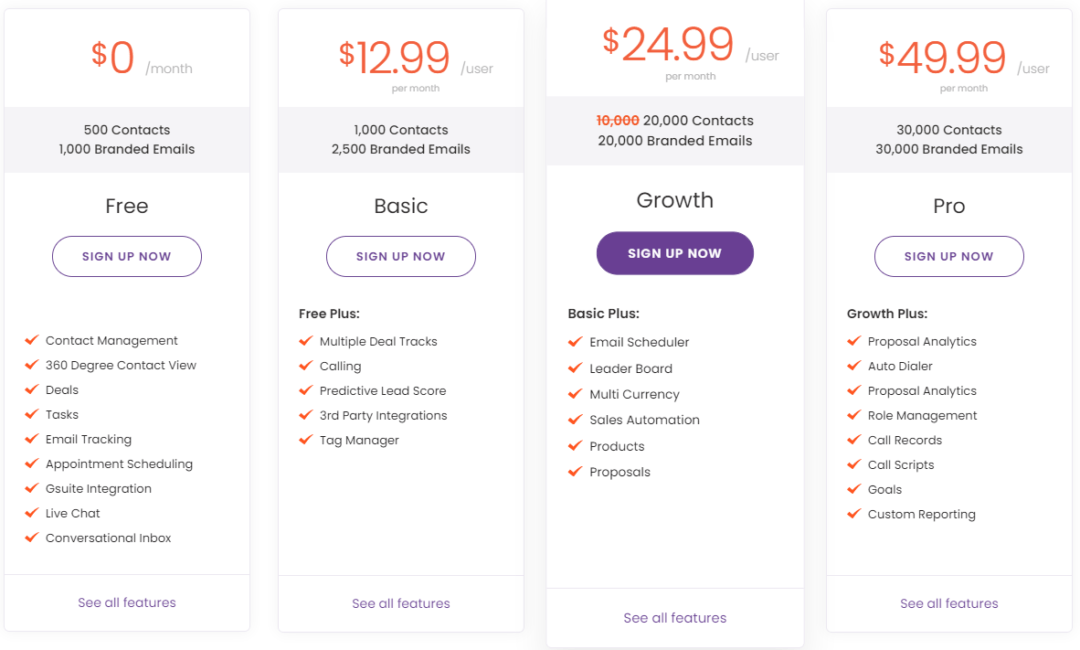The image size is (1080, 650).
Task: Open See all features for the Basic plan
Action: [x=400, y=603]
